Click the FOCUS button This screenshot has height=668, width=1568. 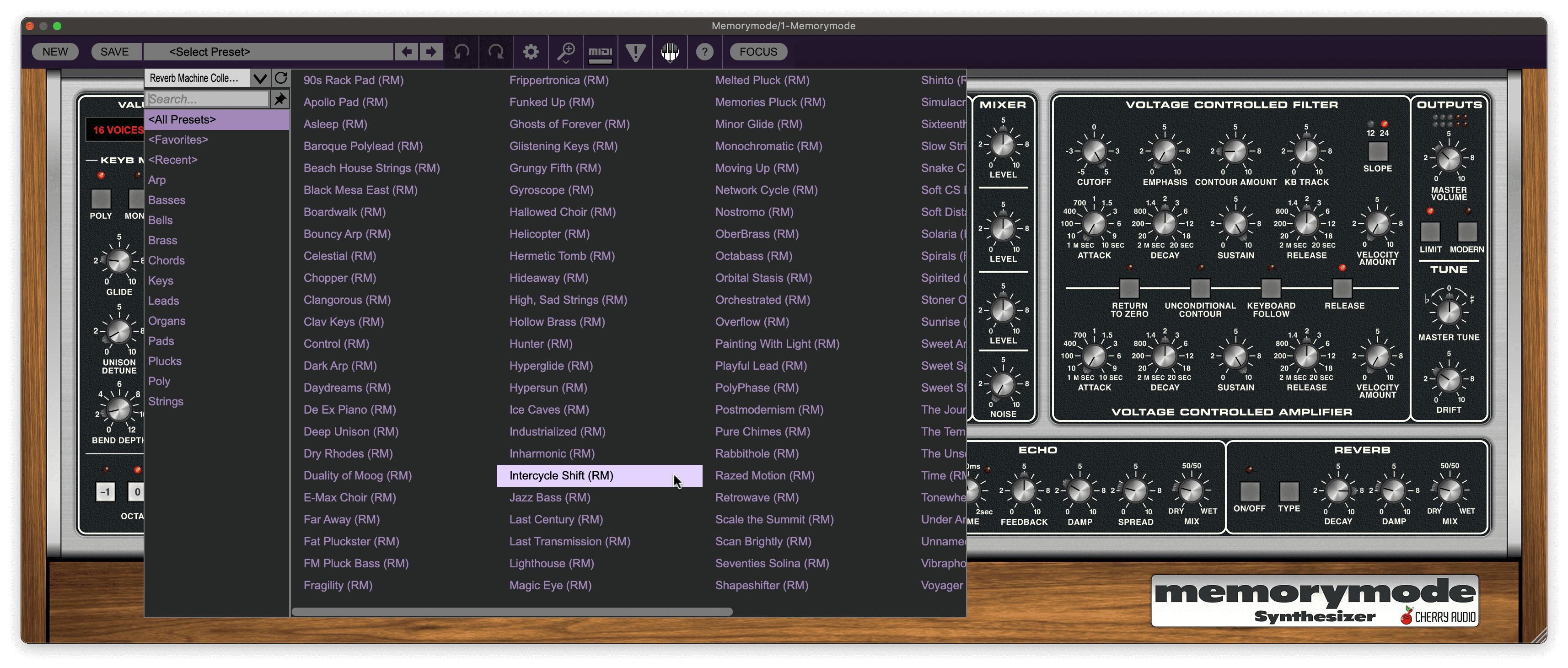coord(758,52)
